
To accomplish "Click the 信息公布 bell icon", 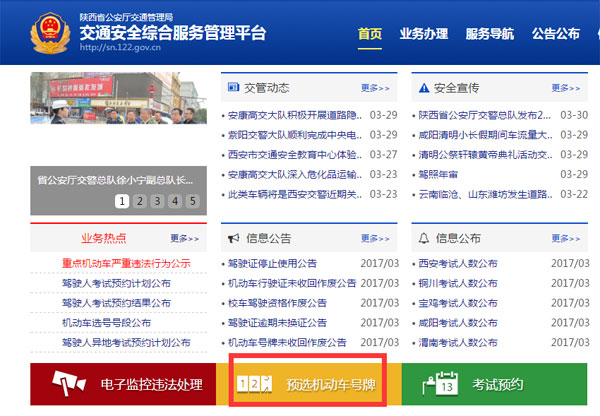I will click(x=424, y=238).
